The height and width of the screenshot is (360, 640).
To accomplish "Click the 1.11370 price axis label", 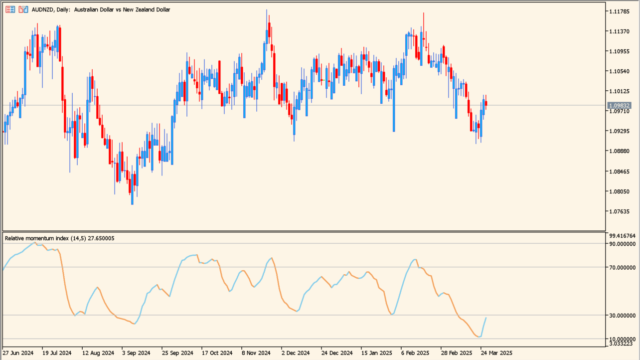I will [619, 31].
